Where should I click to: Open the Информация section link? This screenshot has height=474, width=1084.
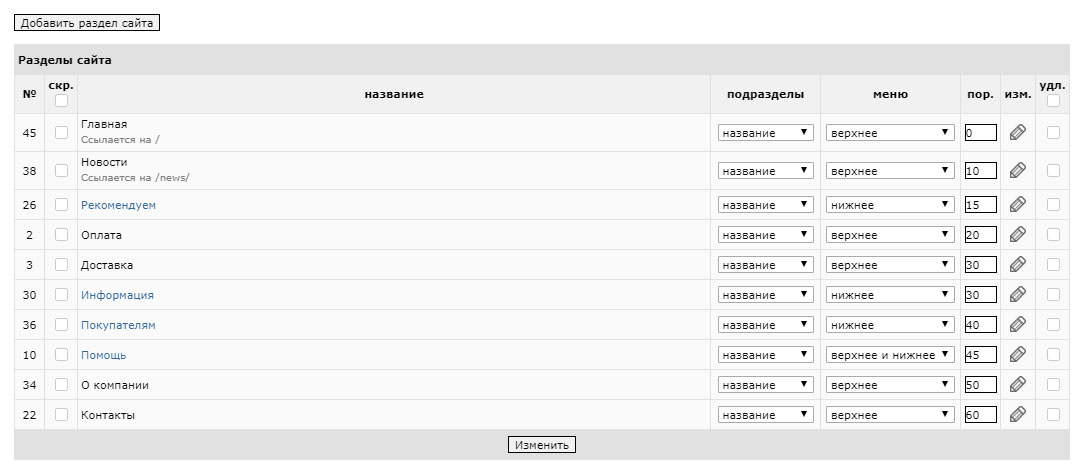[117, 295]
